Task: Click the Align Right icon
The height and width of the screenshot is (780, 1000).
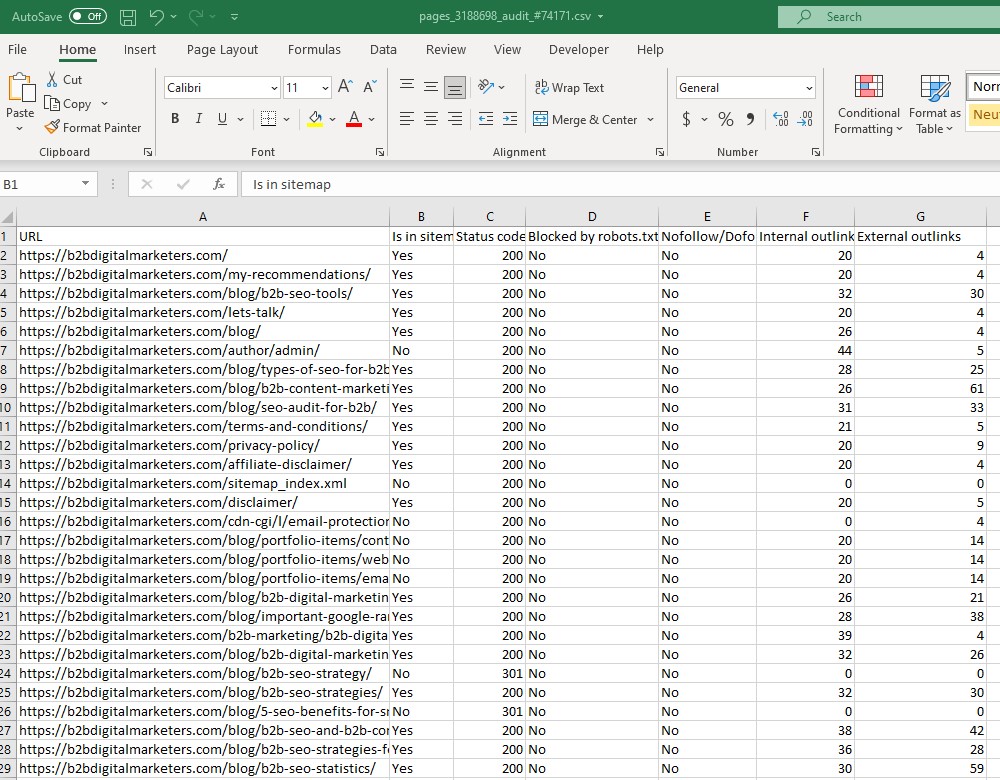Action: [455, 119]
